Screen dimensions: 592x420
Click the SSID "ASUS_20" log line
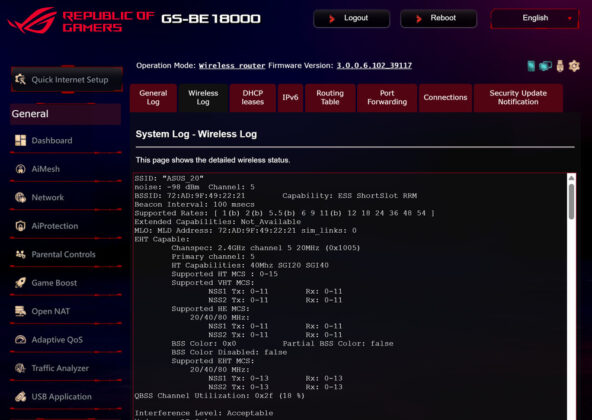pyautogui.click(x=169, y=178)
